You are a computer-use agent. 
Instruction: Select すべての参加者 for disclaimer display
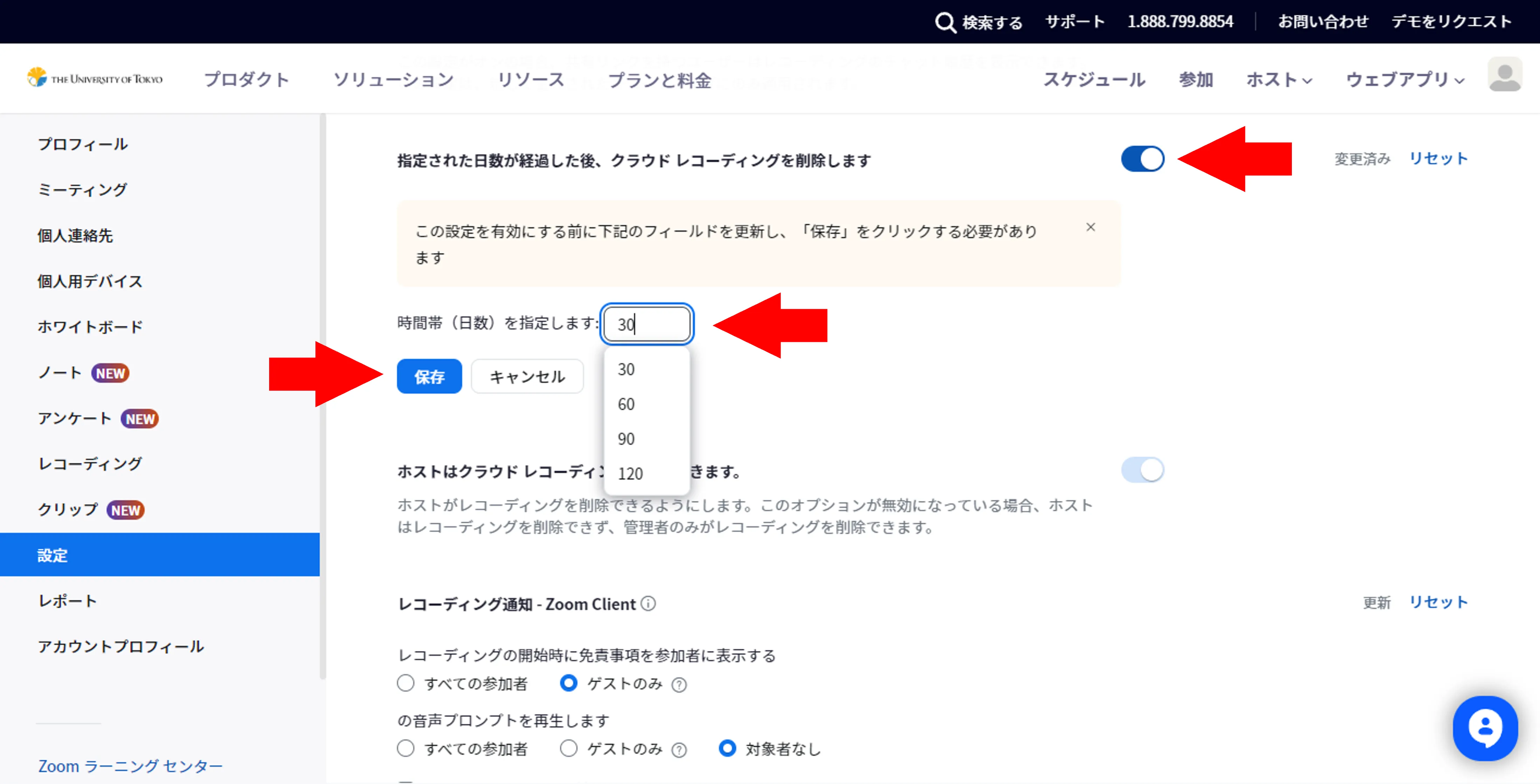click(406, 683)
